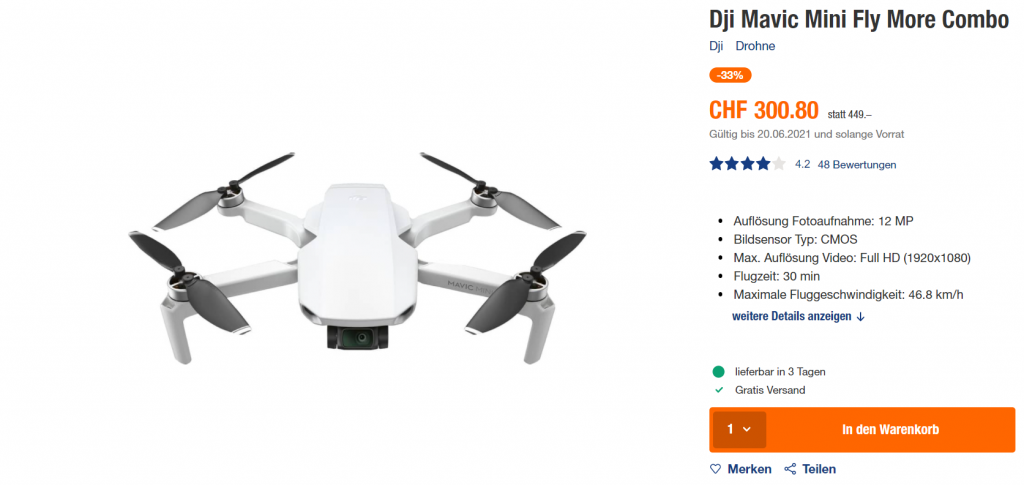Click the Mavic Mini drone product image
Image resolution: width=1024 pixels, height=485 pixels.
coord(357,260)
